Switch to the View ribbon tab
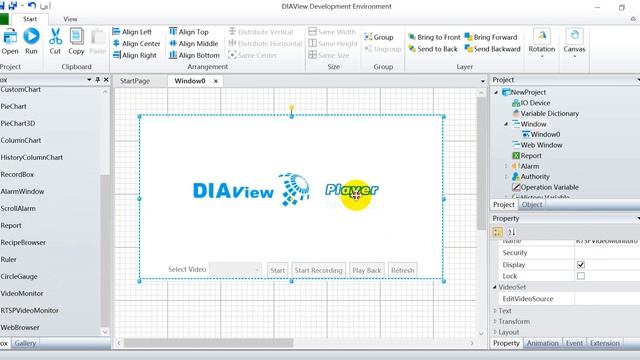Image resolution: width=640 pixels, height=360 pixels. click(x=70, y=19)
